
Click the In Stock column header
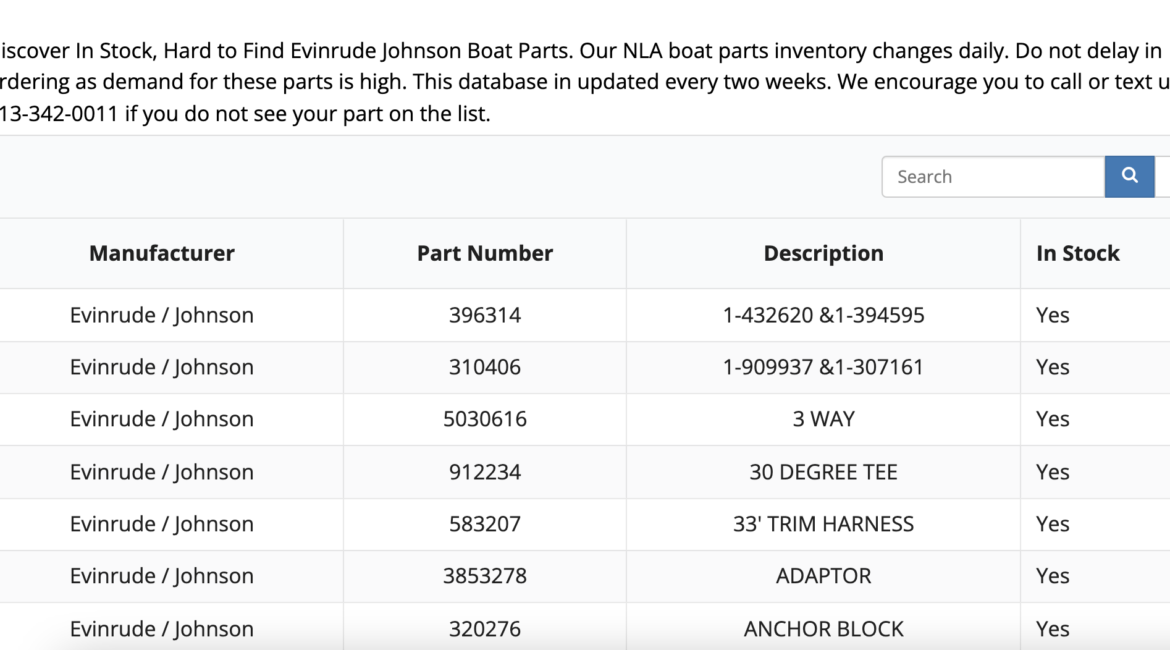pos(1077,254)
